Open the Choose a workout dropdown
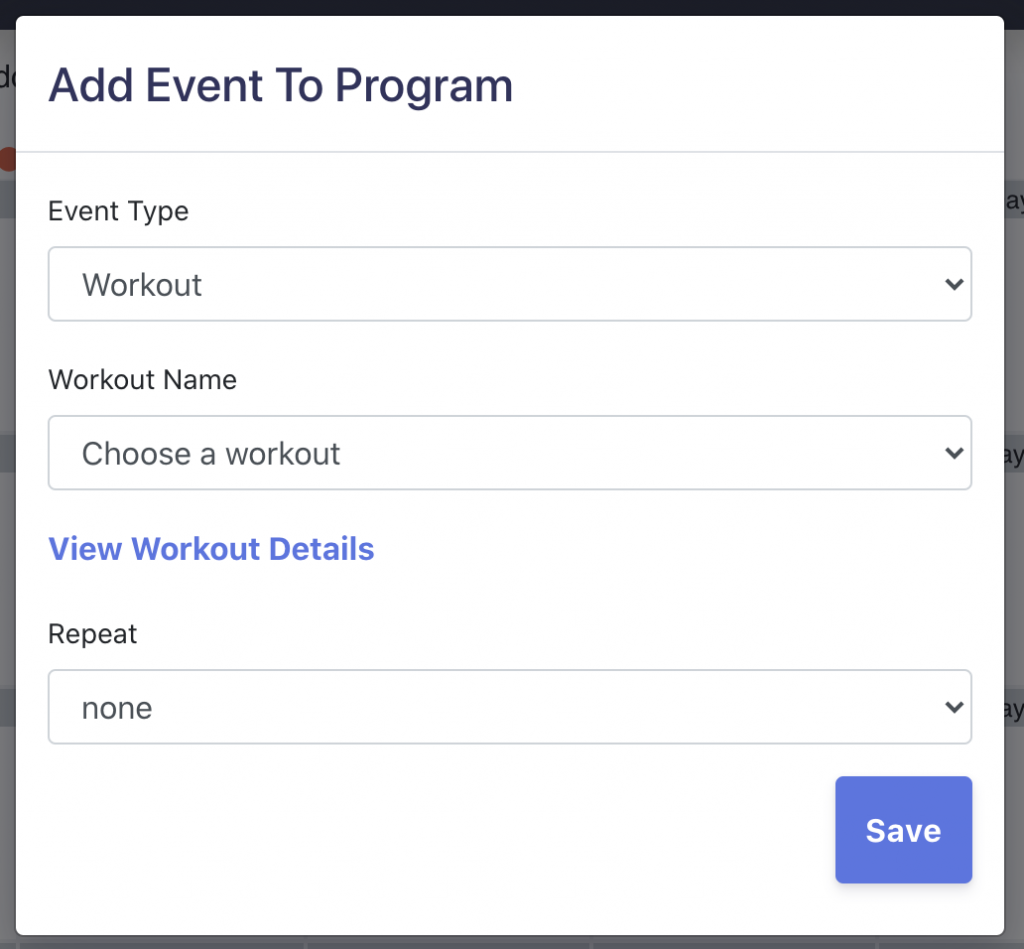The width and height of the screenshot is (1024, 949). tap(509, 453)
